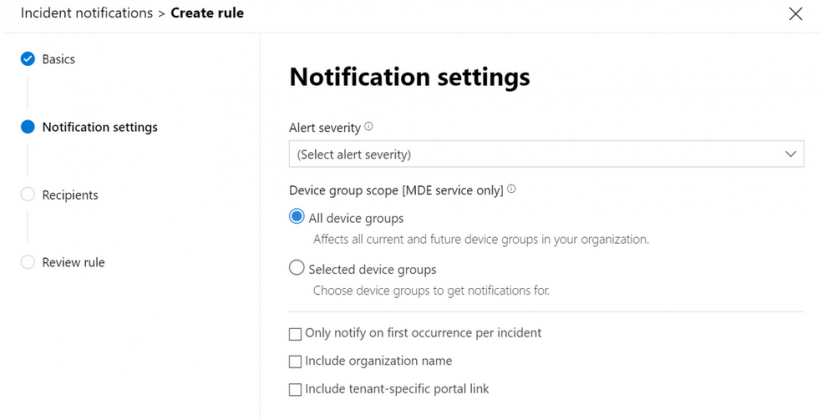Click the Device group scope info icon

pyautogui.click(x=512, y=189)
